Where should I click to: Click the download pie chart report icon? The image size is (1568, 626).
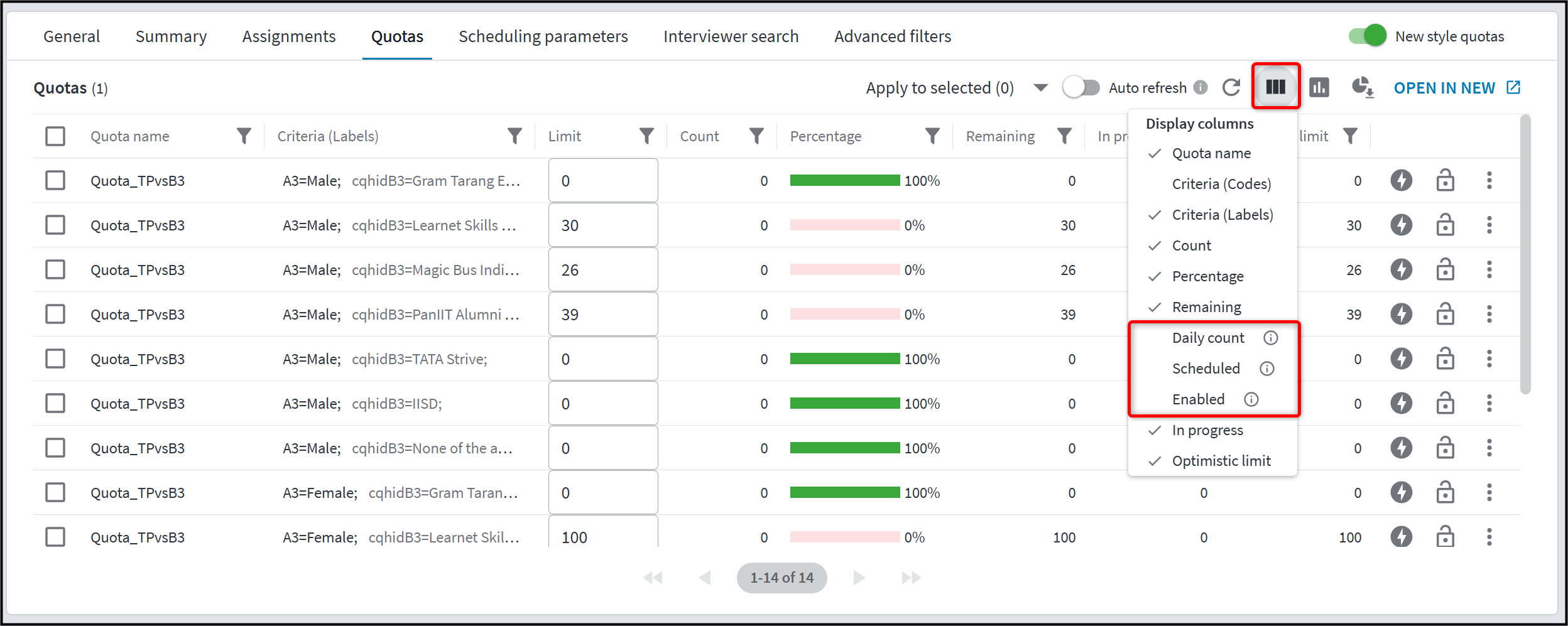coord(1363,87)
